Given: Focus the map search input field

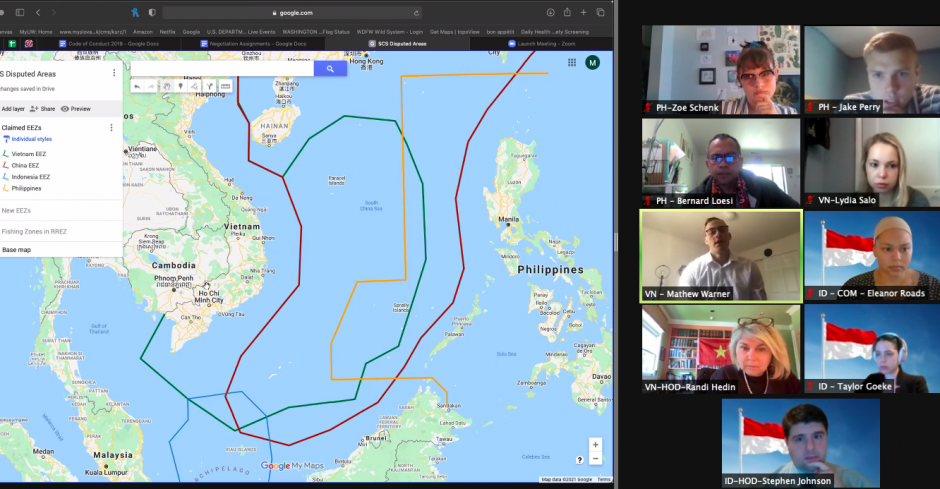Looking at the screenshot, I should coord(222,69).
